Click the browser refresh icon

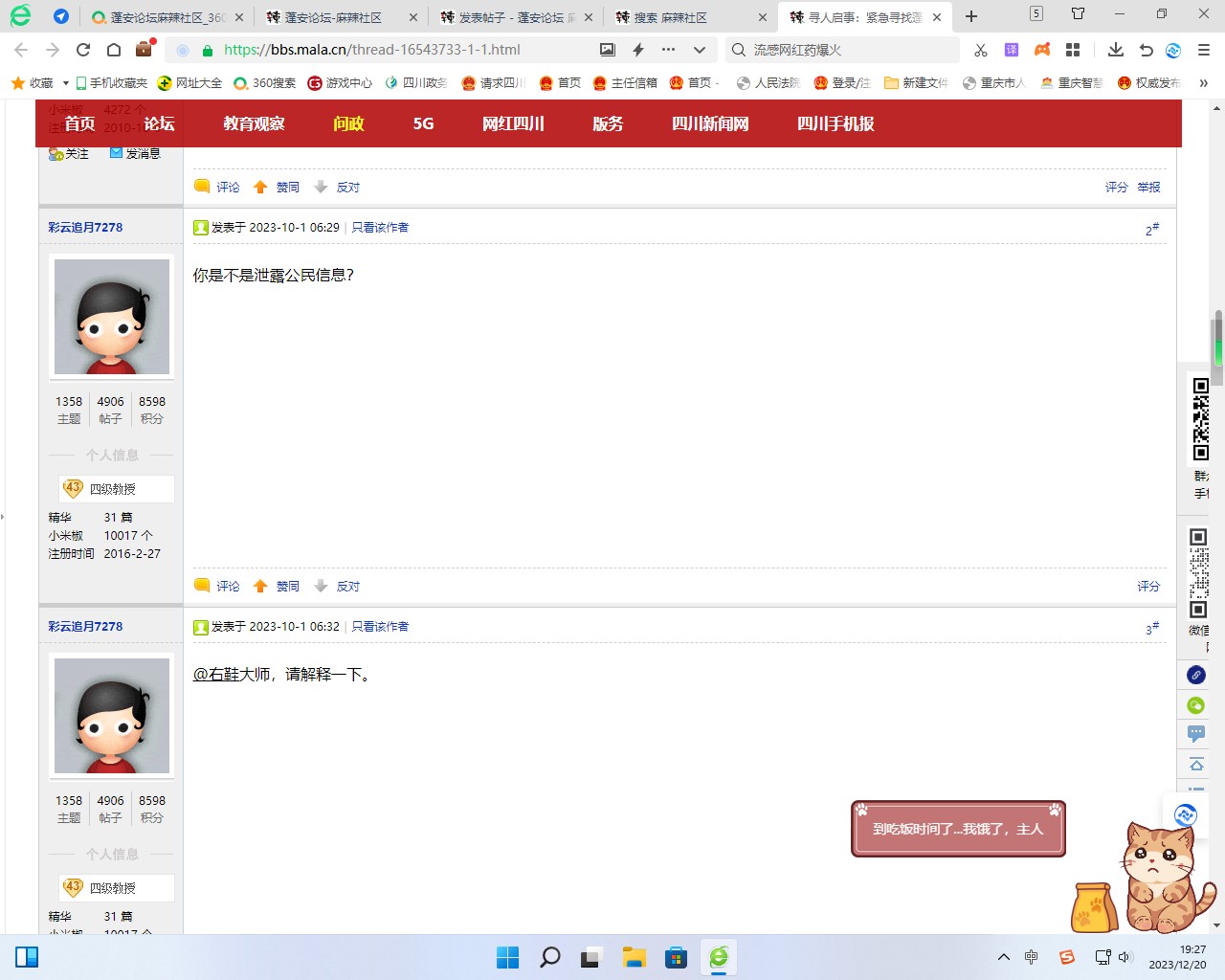(83, 50)
